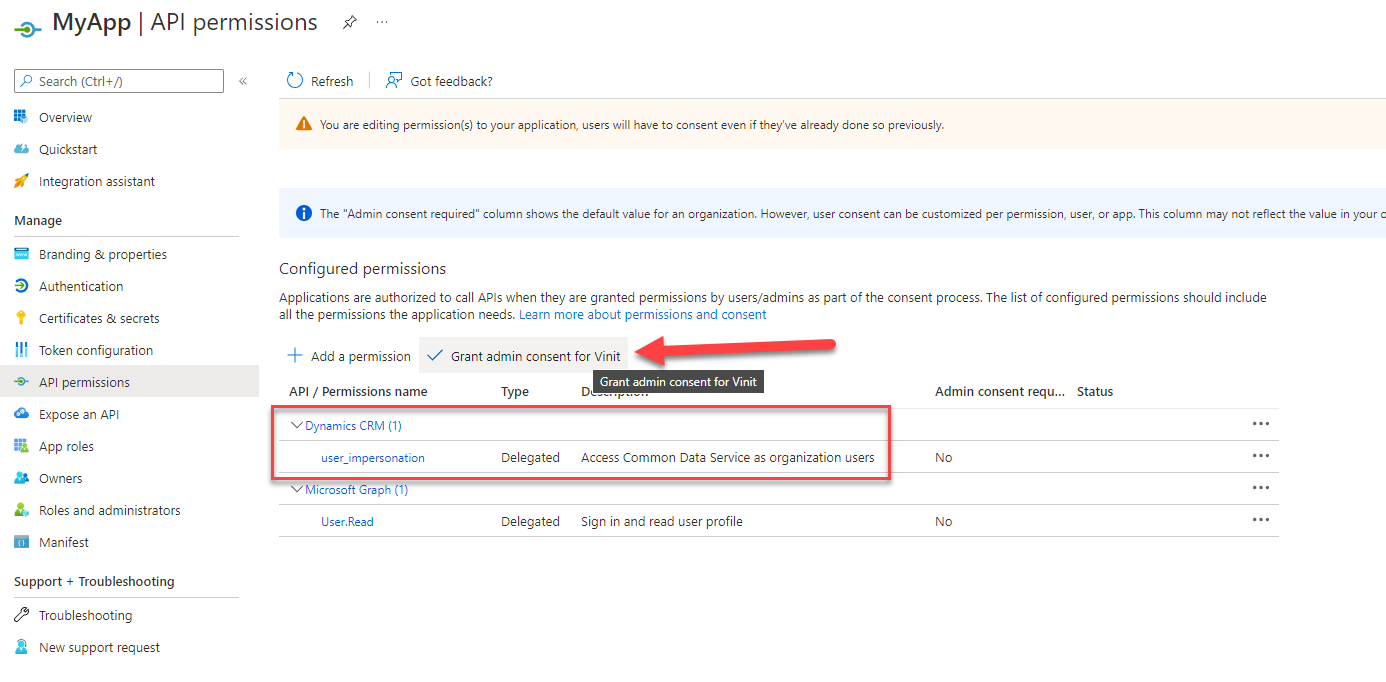Click the Manifest icon in sidebar
1386x682 pixels.
click(21, 542)
